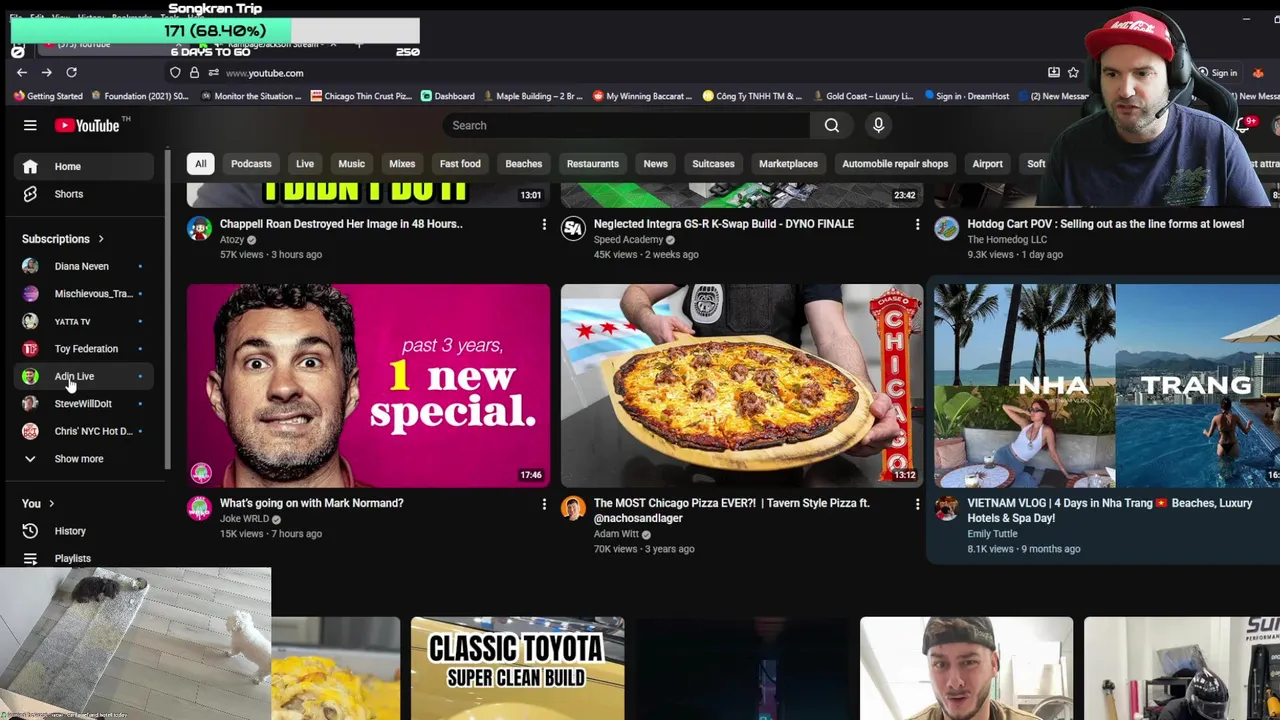Open YATTA TV subscription channel
The height and width of the screenshot is (720, 1280).
[x=85, y=321]
